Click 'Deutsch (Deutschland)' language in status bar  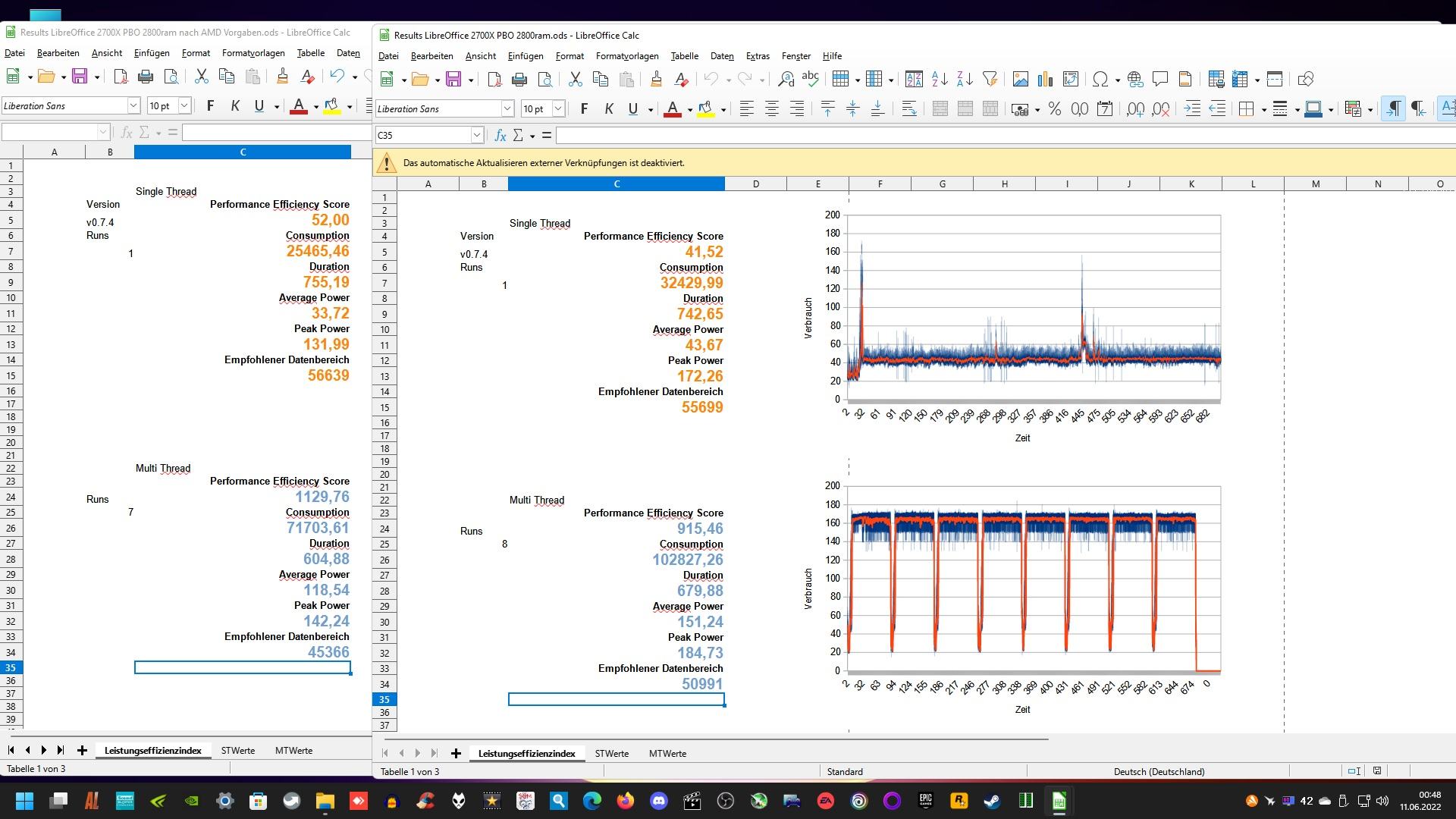tap(1159, 771)
